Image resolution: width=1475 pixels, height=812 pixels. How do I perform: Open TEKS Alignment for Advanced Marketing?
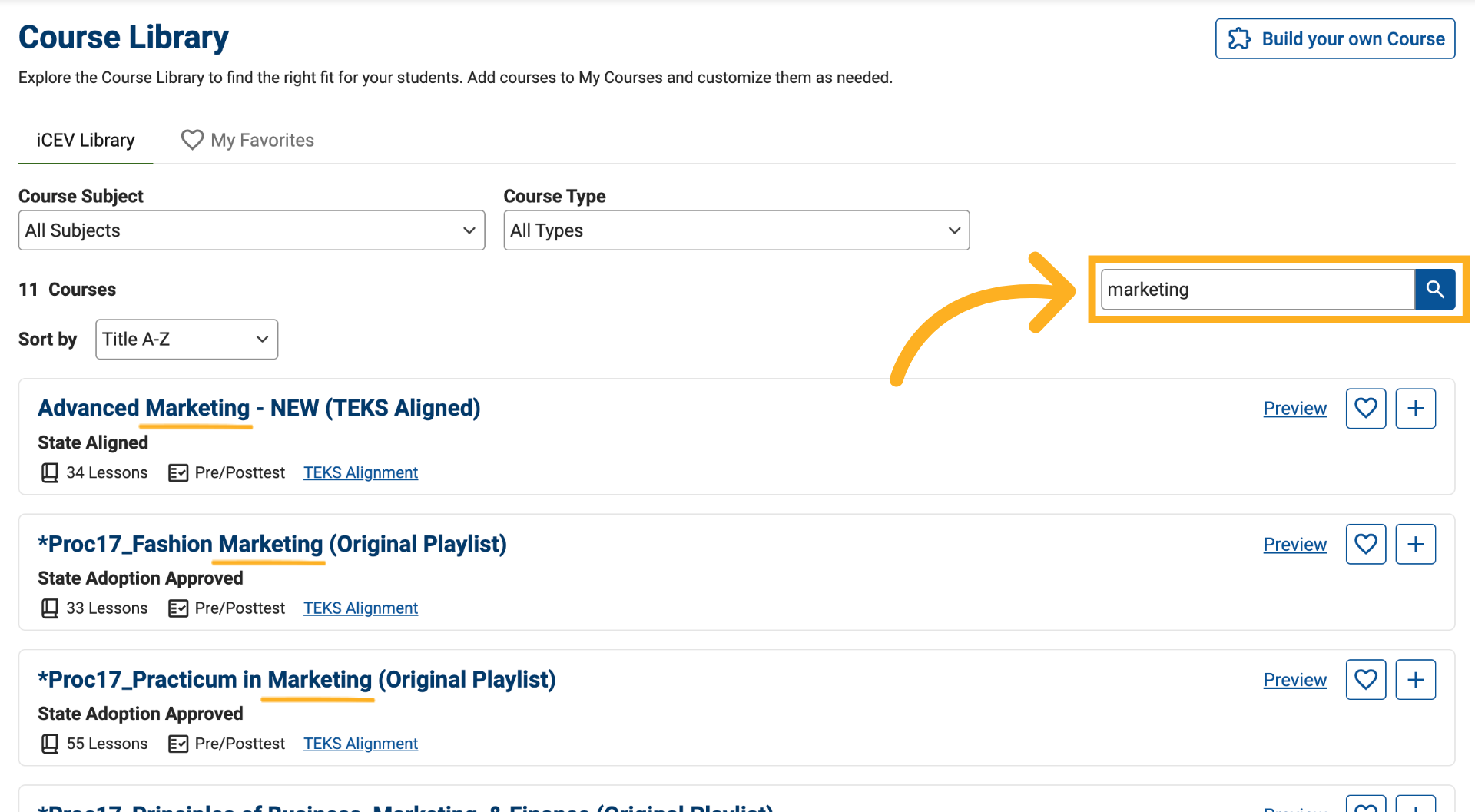(360, 472)
